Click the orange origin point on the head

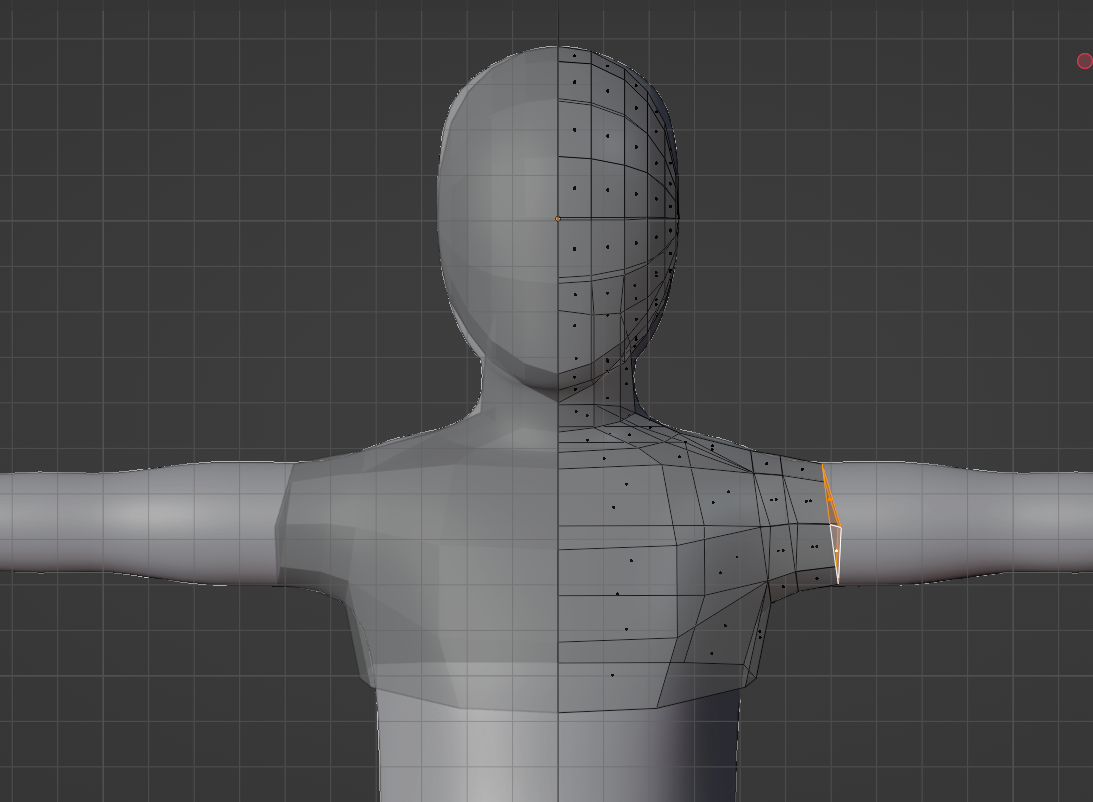click(x=558, y=219)
